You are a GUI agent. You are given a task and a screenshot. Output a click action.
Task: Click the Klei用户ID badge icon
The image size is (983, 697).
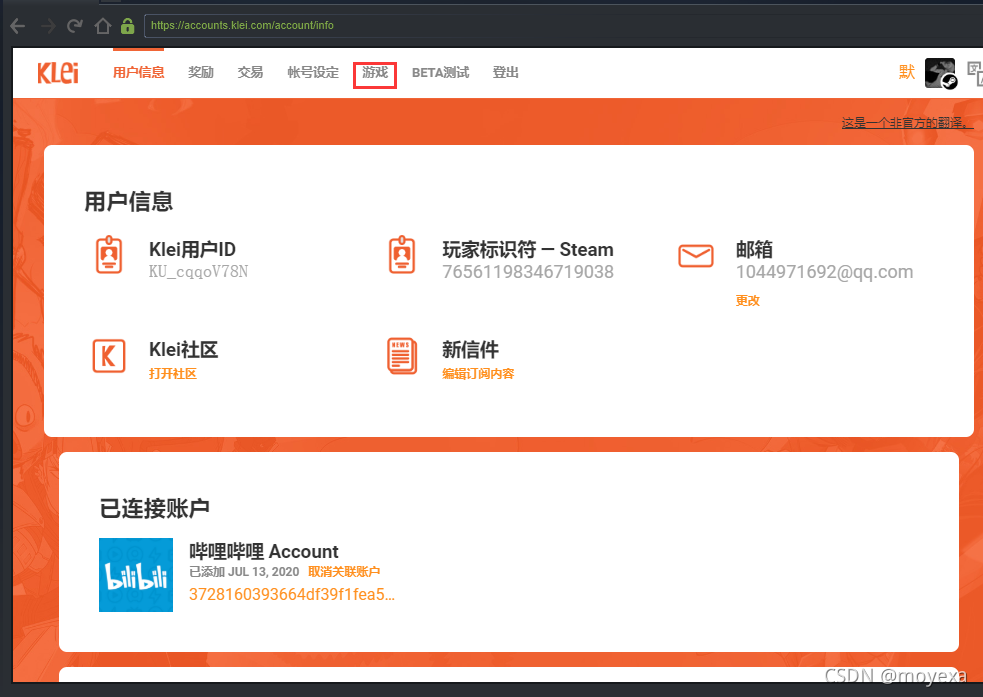click(x=109, y=255)
